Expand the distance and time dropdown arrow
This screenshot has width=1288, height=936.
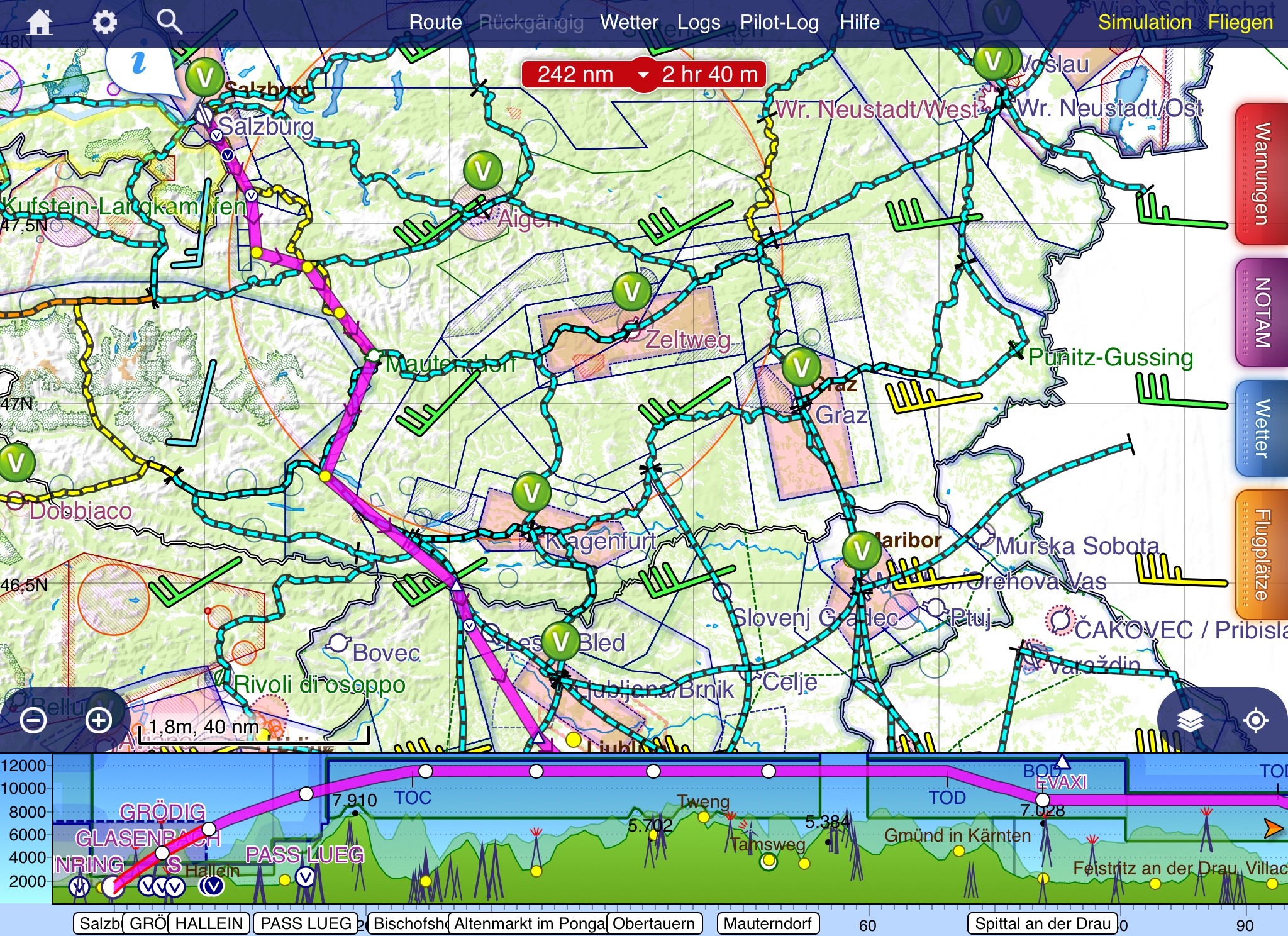tap(643, 75)
